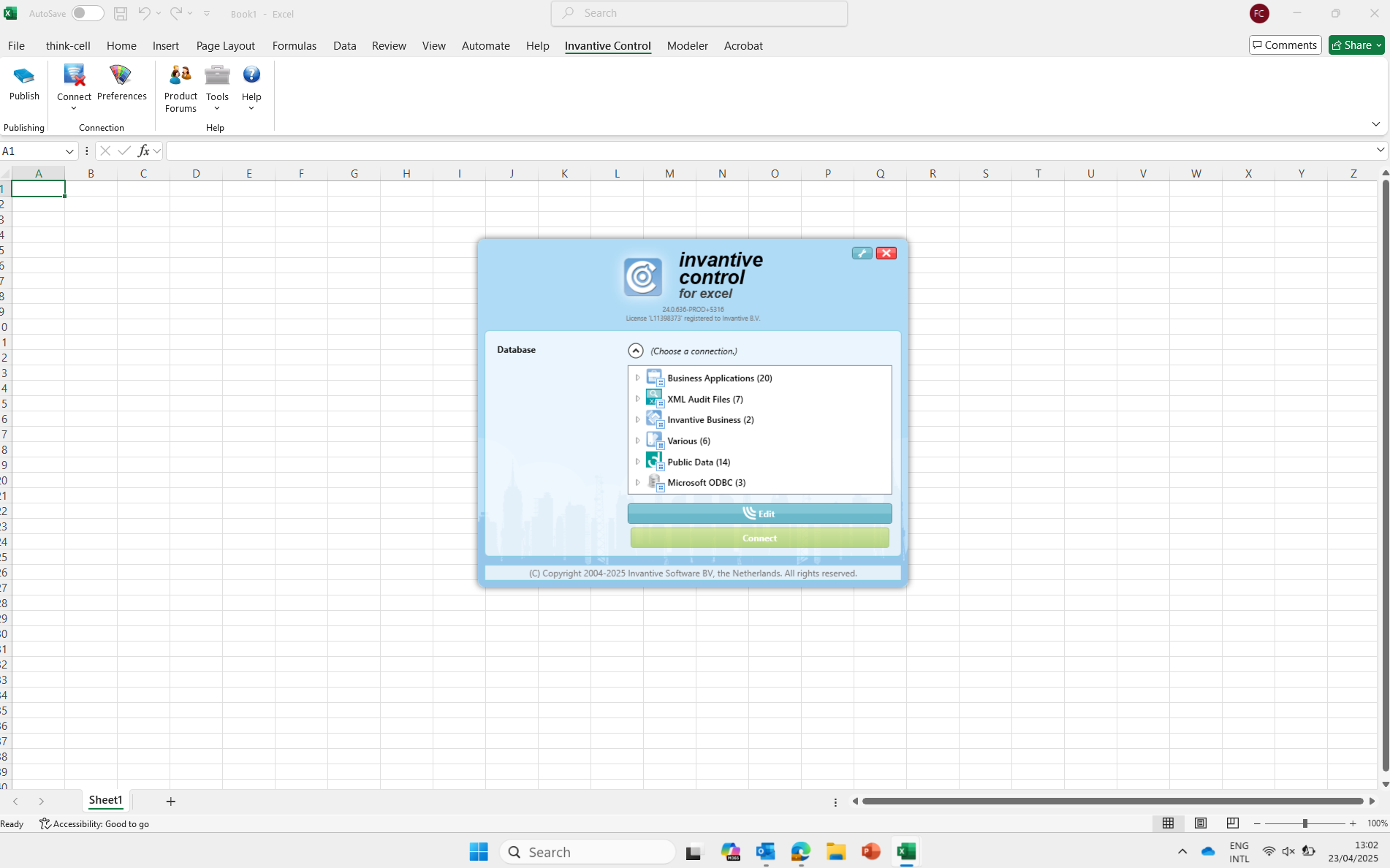This screenshot has width=1390, height=868.
Task: Switch to Page Break Preview icon
Action: [x=1232, y=823]
